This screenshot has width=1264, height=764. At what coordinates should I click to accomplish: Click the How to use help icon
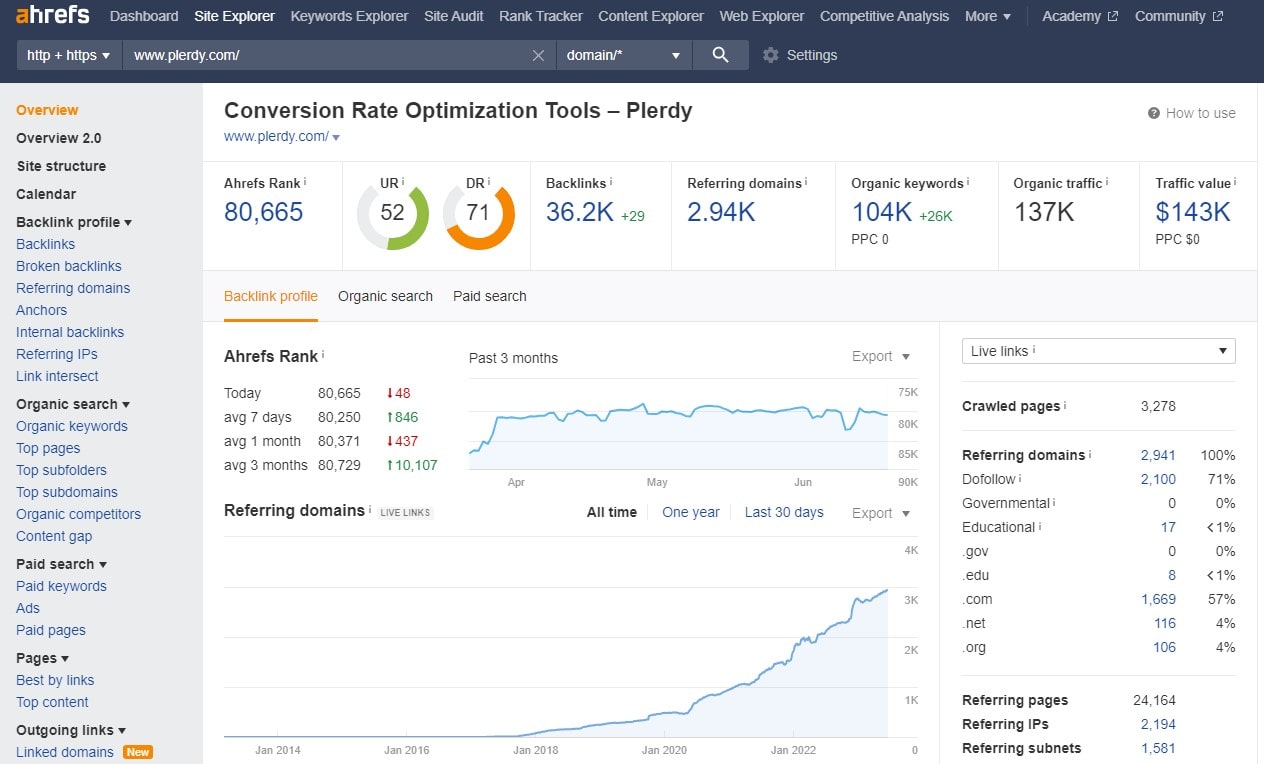(1154, 113)
